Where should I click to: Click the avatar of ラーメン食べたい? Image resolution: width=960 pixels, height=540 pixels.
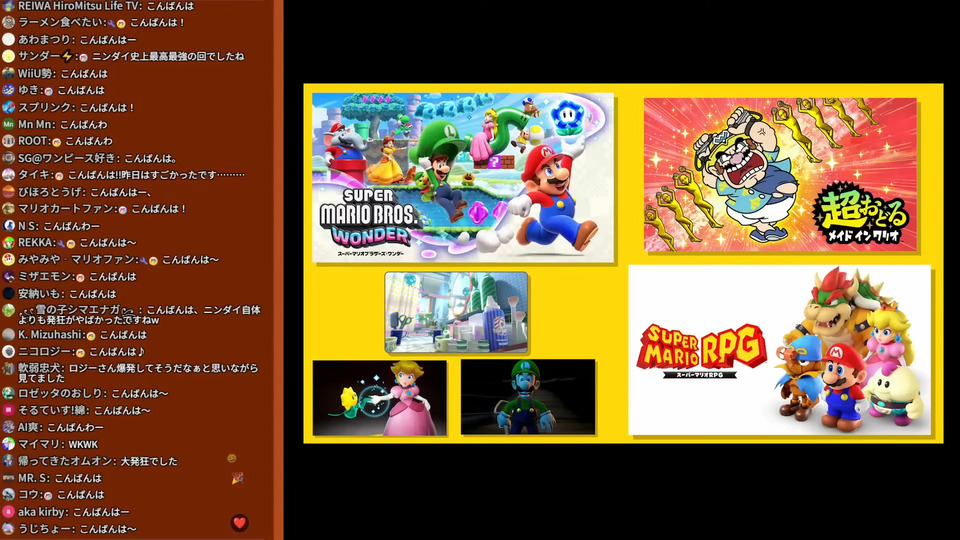(x=8, y=23)
